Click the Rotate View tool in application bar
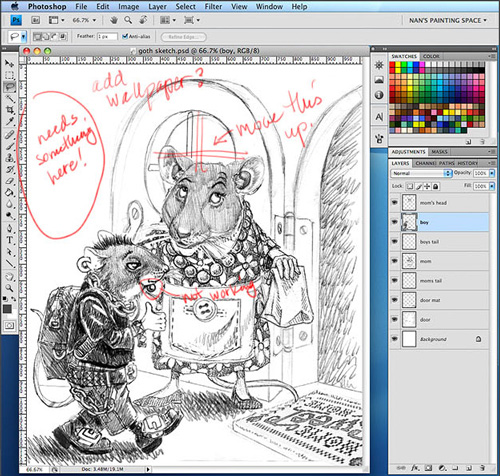 [143, 20]
